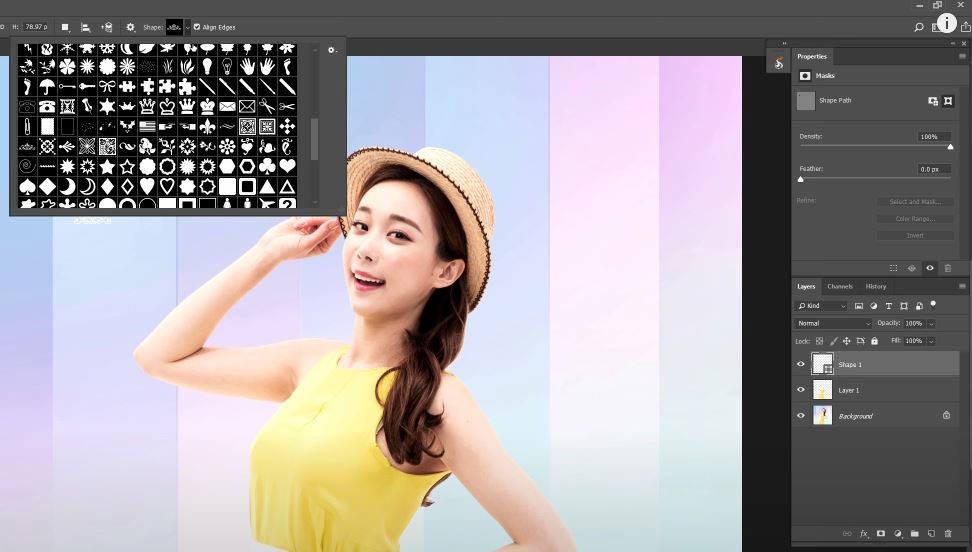The width and height of the screenshot is (972, 552).
Task: Pick the paperclip custom shape
Action: point(27,127)
